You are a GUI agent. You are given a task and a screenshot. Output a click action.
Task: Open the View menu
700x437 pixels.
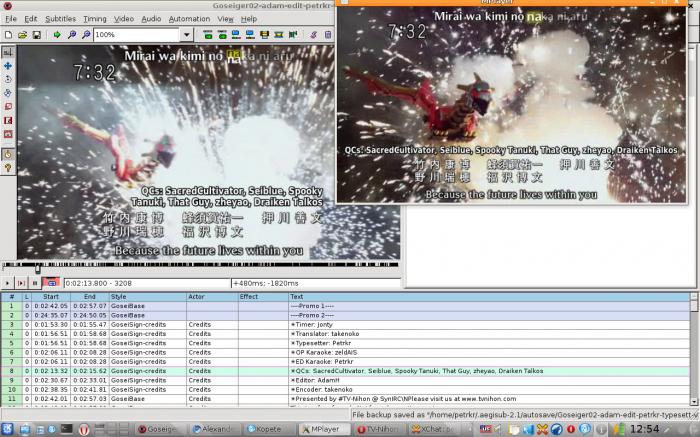tap(225, 19)
